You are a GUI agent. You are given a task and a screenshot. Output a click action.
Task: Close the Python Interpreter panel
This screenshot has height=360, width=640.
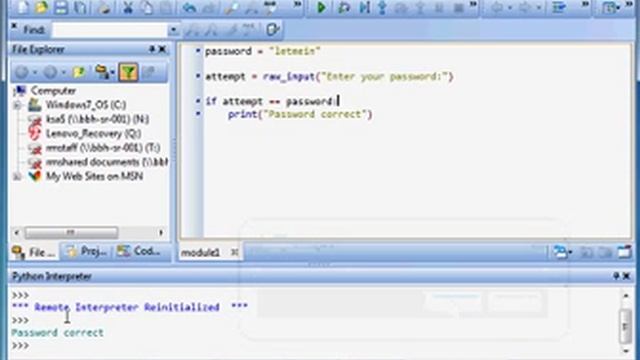627,276
